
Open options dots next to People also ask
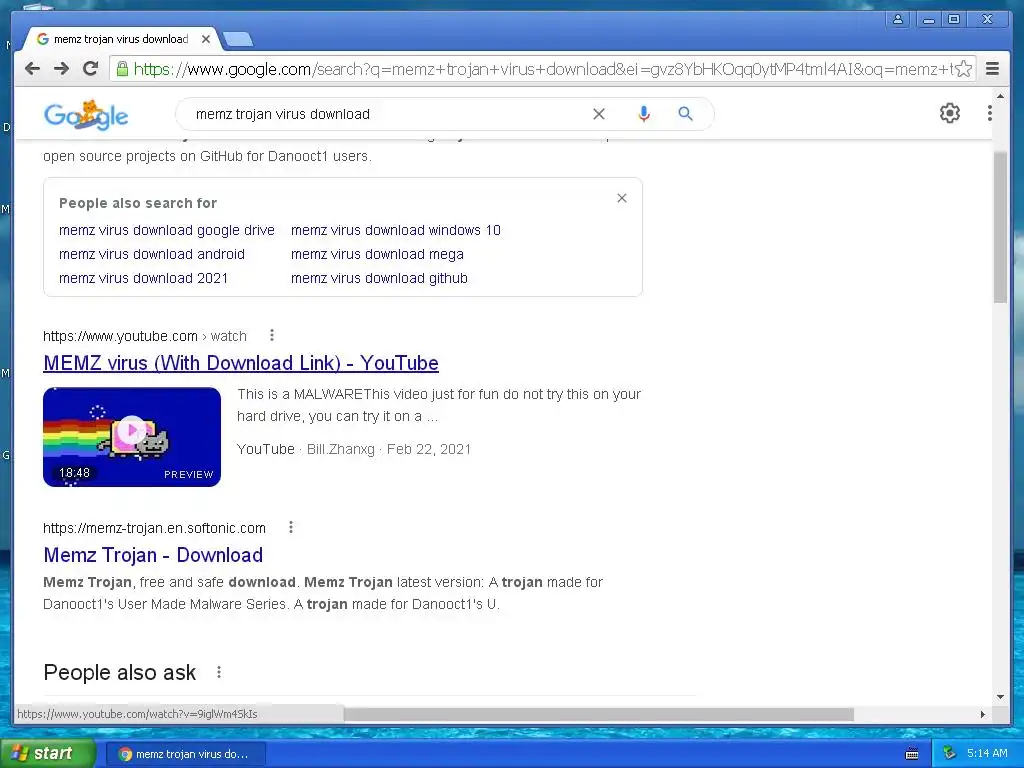point(219,672)
